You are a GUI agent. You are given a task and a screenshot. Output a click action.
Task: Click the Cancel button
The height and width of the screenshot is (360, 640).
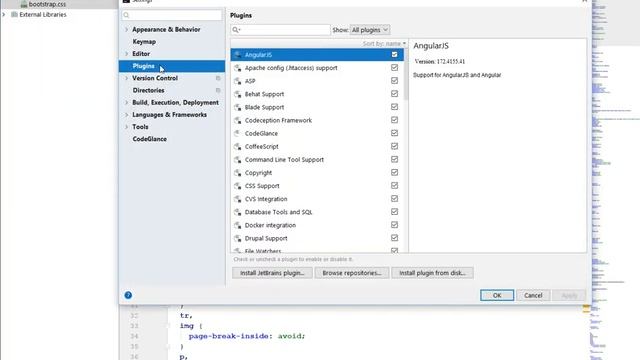[533, 295]
